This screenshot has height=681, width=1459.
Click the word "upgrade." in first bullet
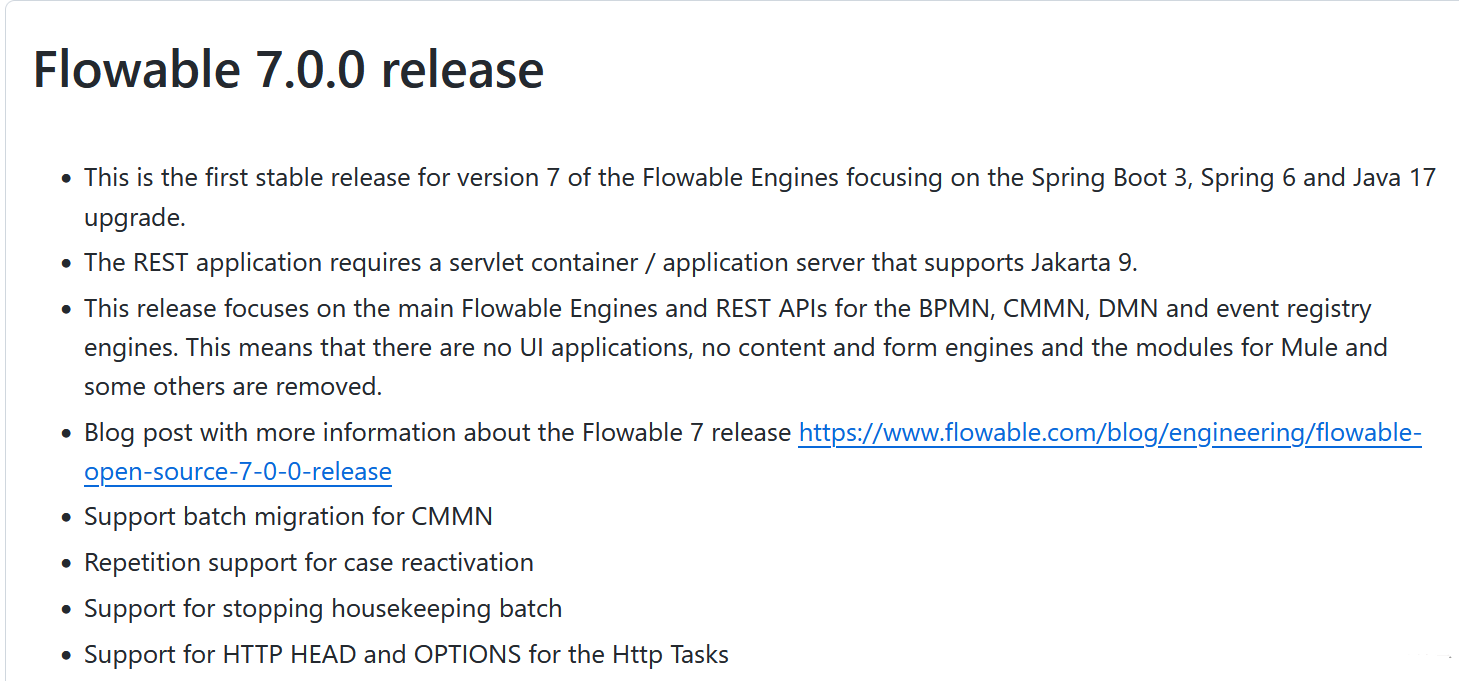[x=134, y=217]
